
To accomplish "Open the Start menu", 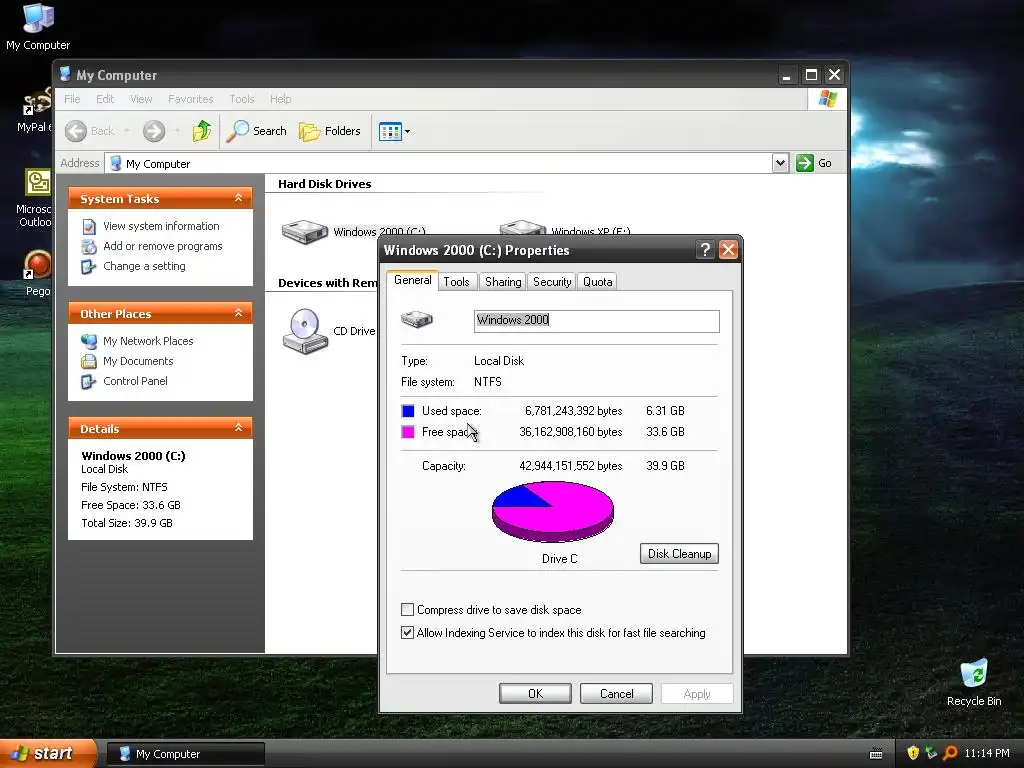I will tap(48, 754).
